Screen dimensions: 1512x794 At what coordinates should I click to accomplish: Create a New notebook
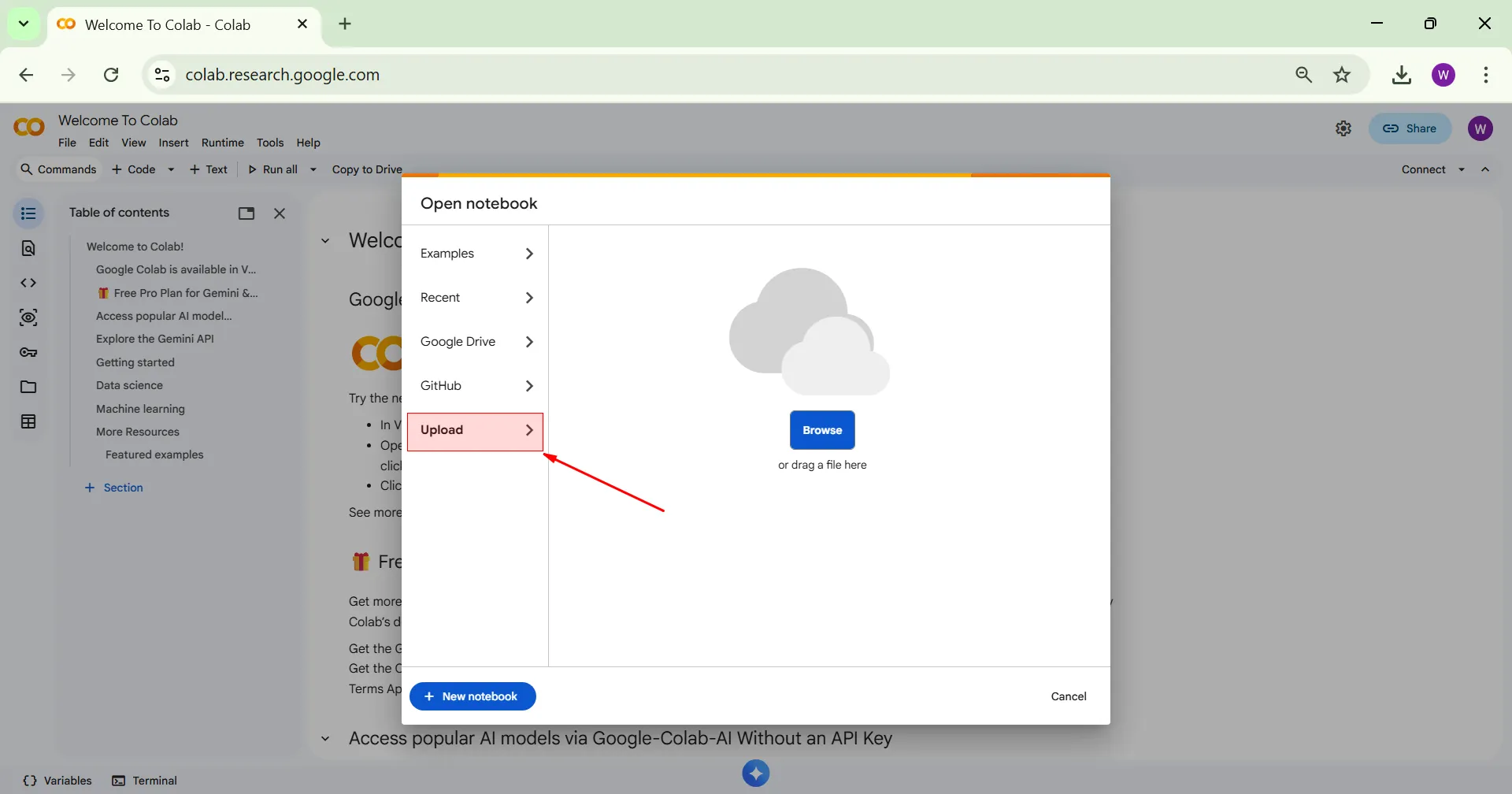coord(472,696)
